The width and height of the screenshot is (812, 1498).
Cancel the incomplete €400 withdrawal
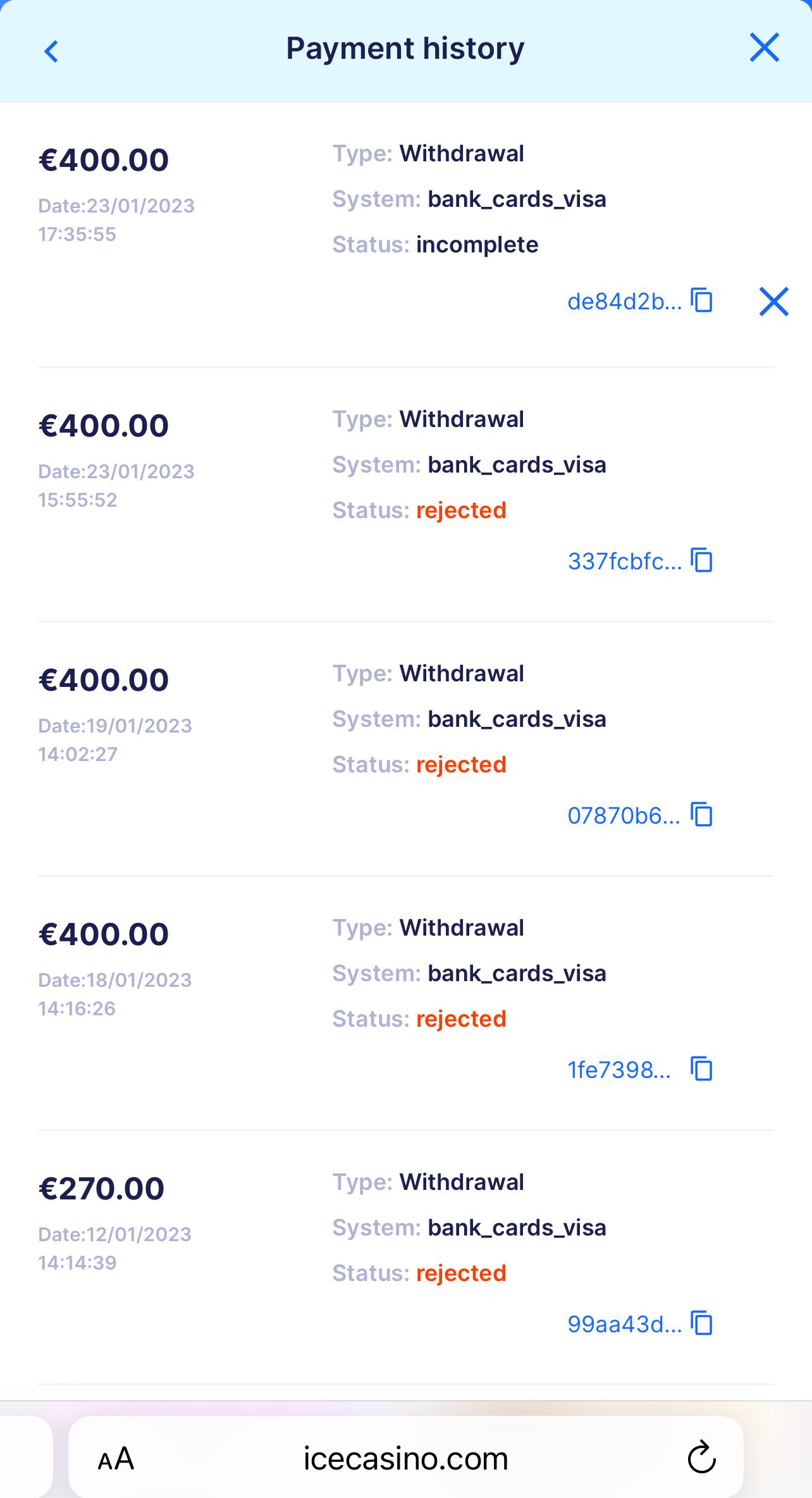(773, 301)
